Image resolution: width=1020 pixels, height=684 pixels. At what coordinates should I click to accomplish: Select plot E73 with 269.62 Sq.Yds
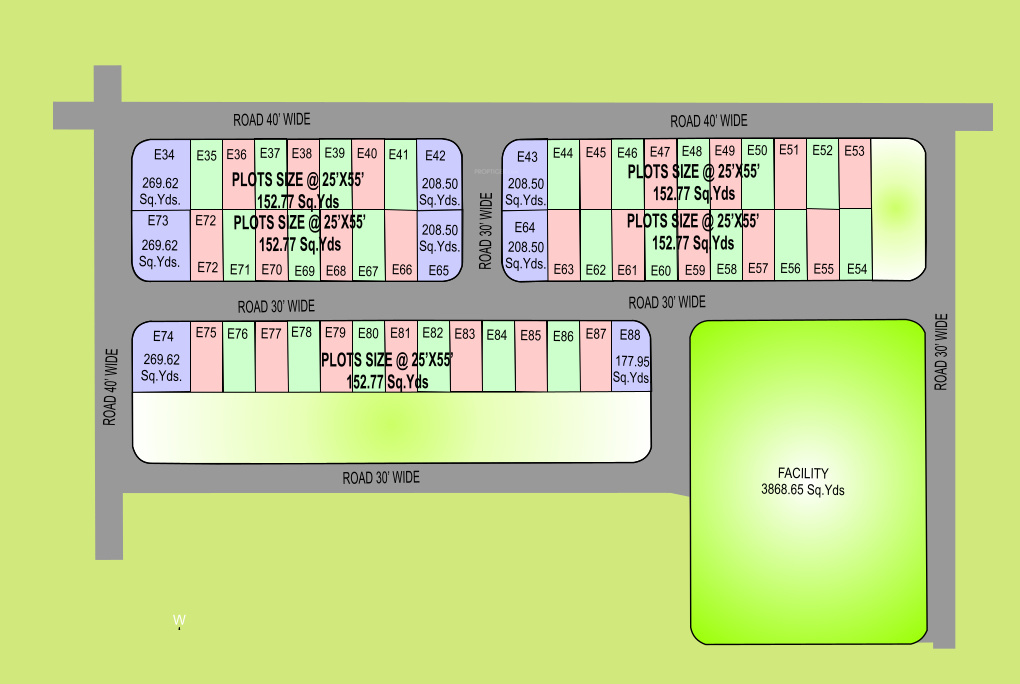[x=160, y=244]
